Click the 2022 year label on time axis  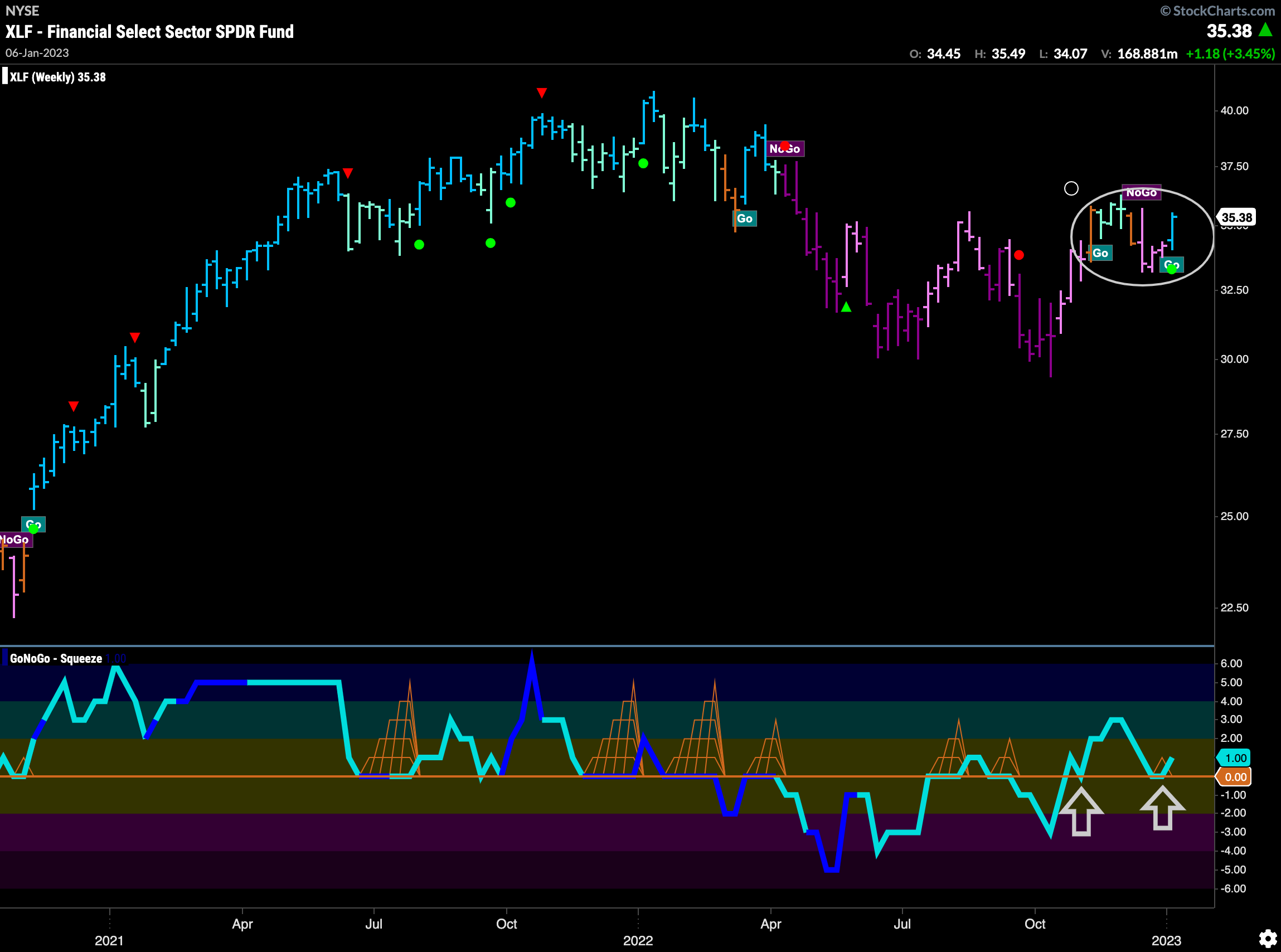click(x=638, y=941)
